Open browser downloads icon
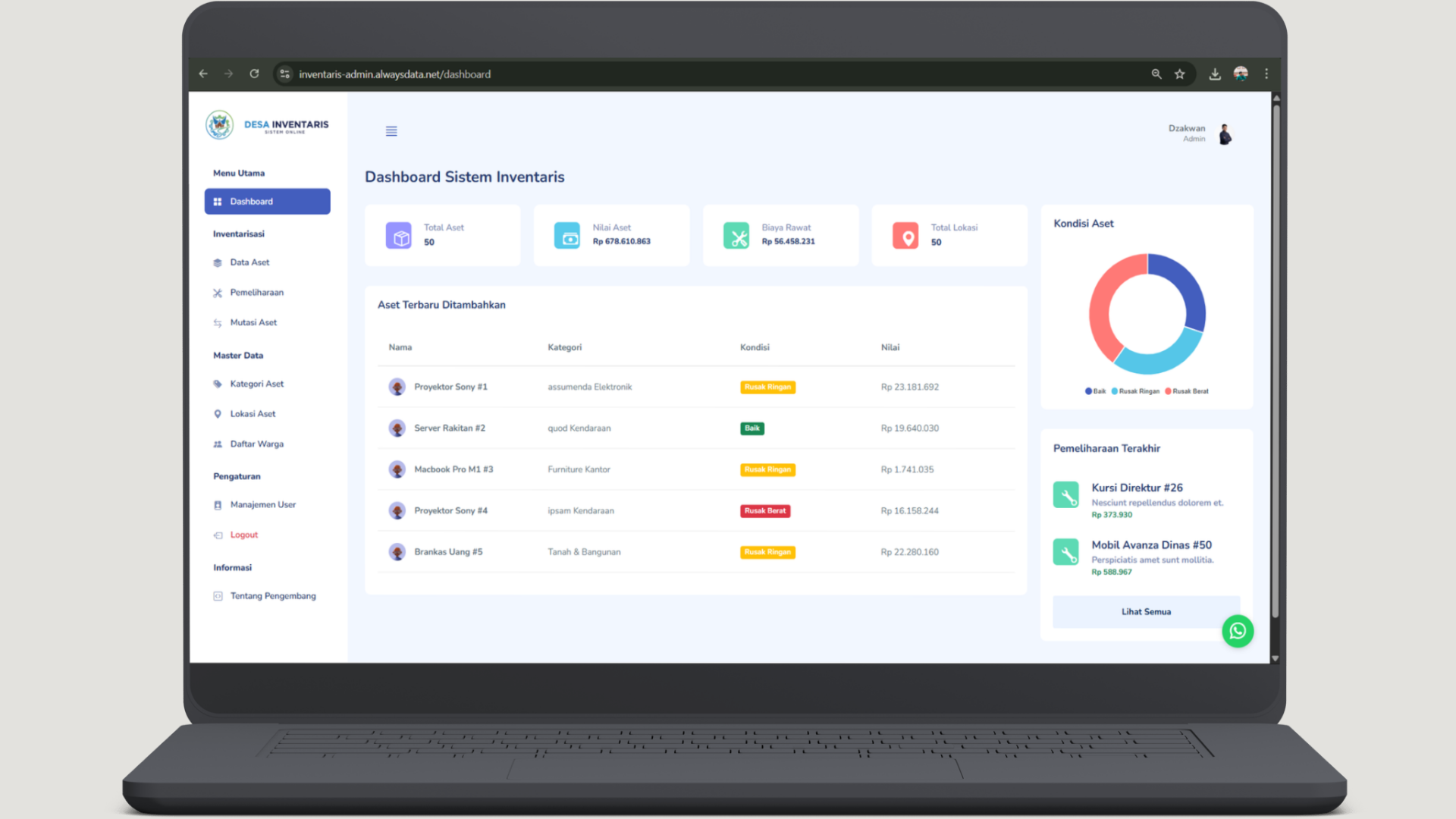 [1214, 74]
